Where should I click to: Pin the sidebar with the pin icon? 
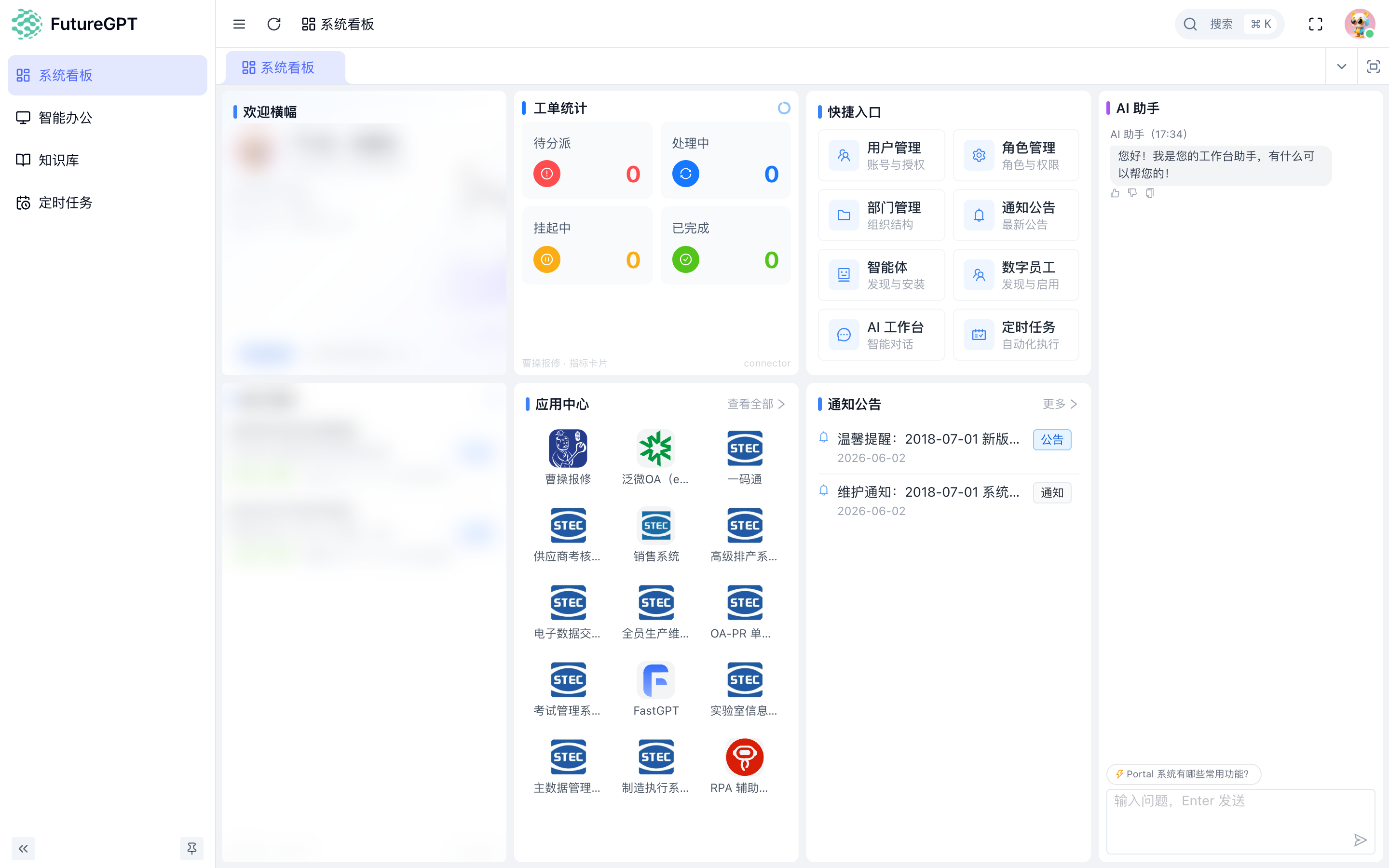click(x=191, y=849)
